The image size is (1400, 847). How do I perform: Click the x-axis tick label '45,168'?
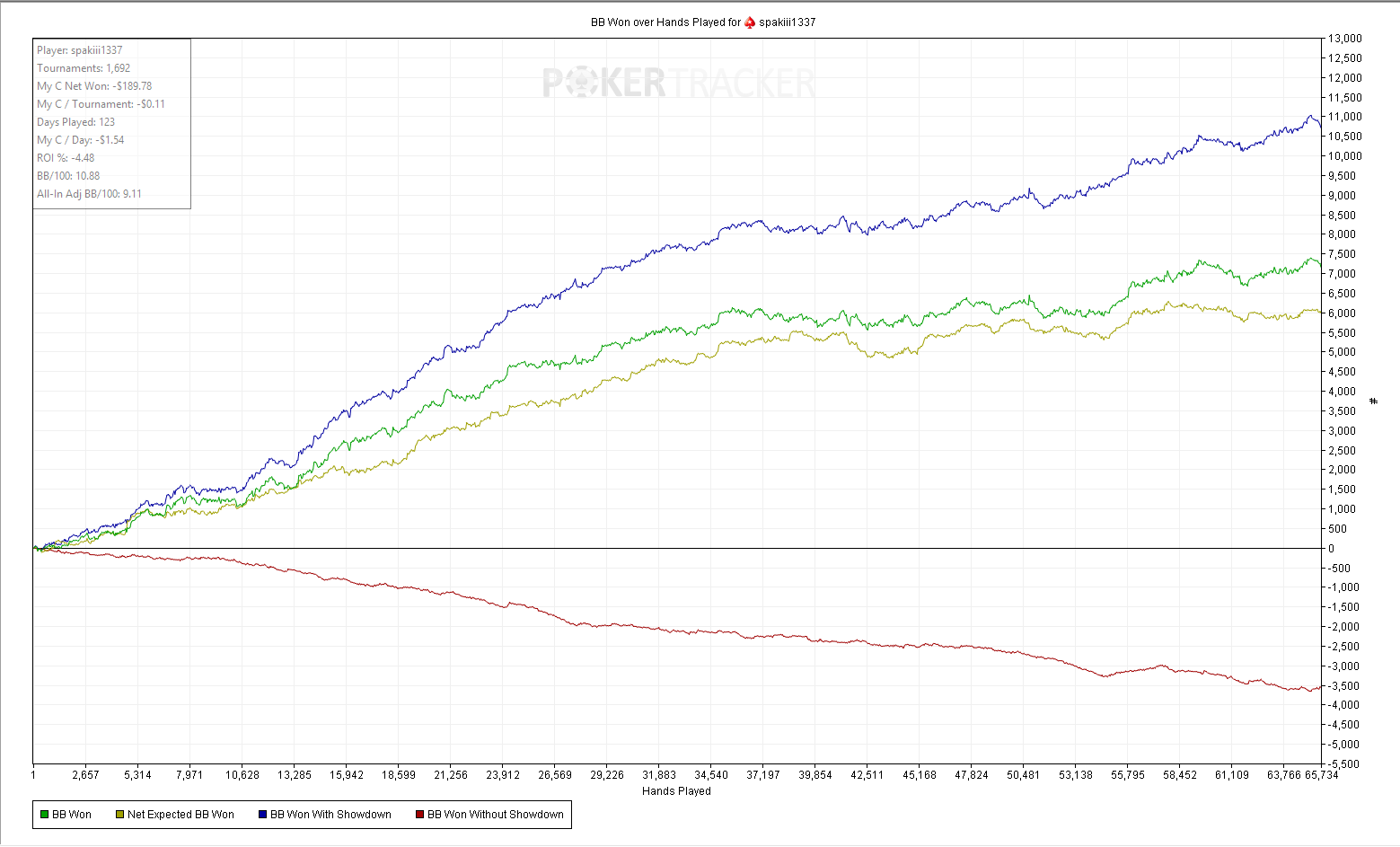tap(920, 775)
